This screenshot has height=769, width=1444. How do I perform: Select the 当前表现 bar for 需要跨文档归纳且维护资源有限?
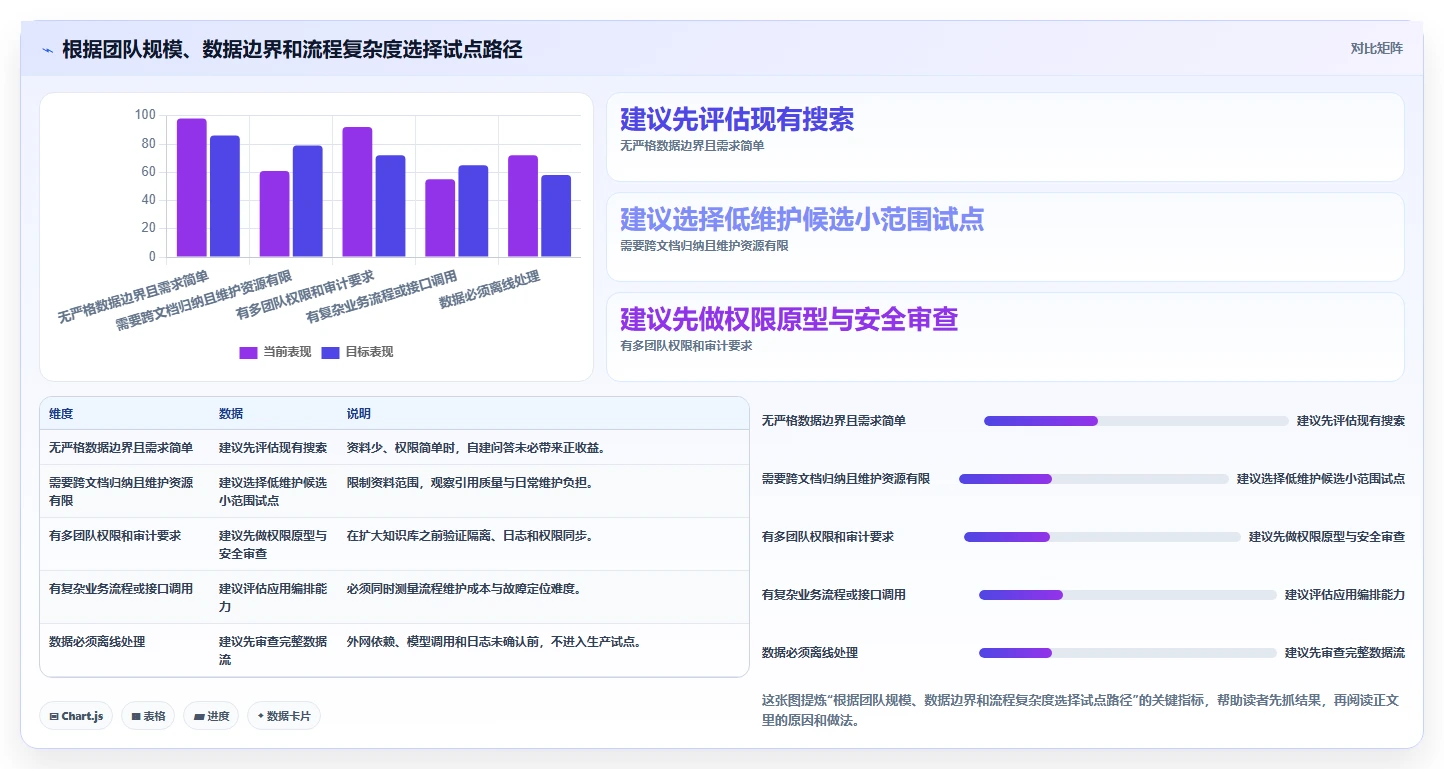(x=274, y=214)
